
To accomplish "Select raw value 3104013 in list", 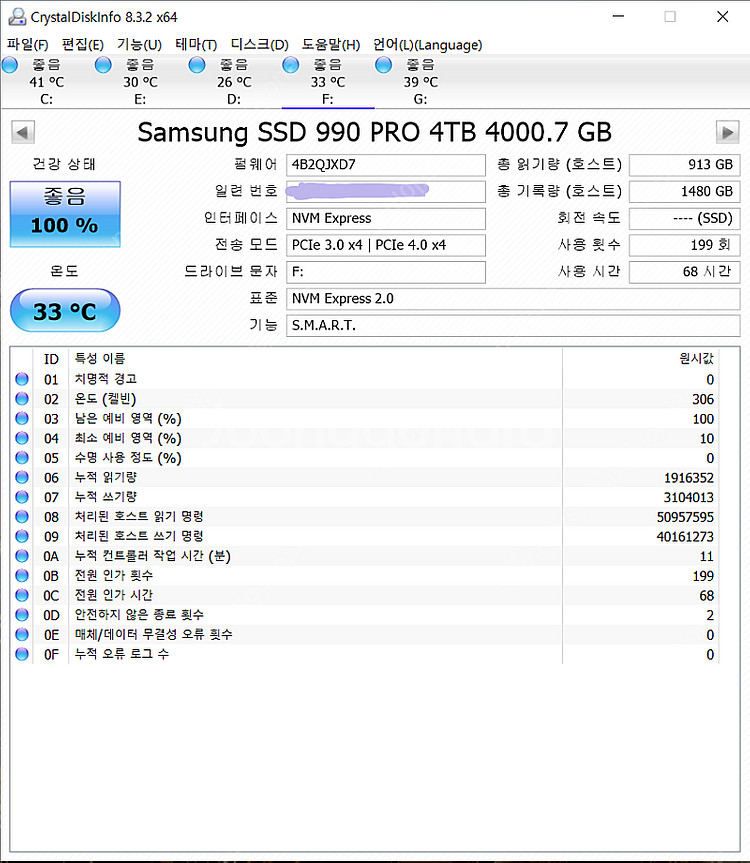I will point(688,498).
